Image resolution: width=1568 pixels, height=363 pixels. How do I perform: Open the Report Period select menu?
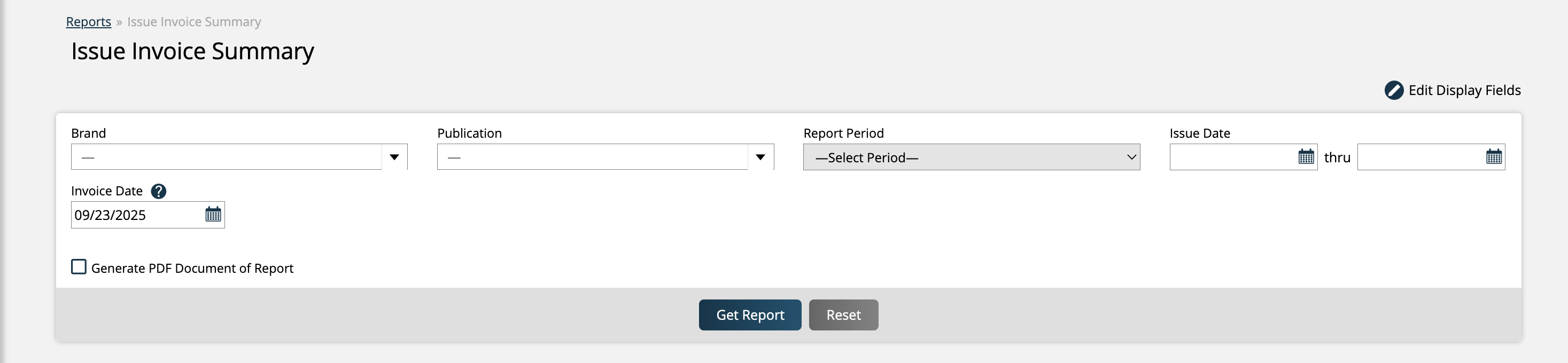pyautogui.click(x=971, y=157)
